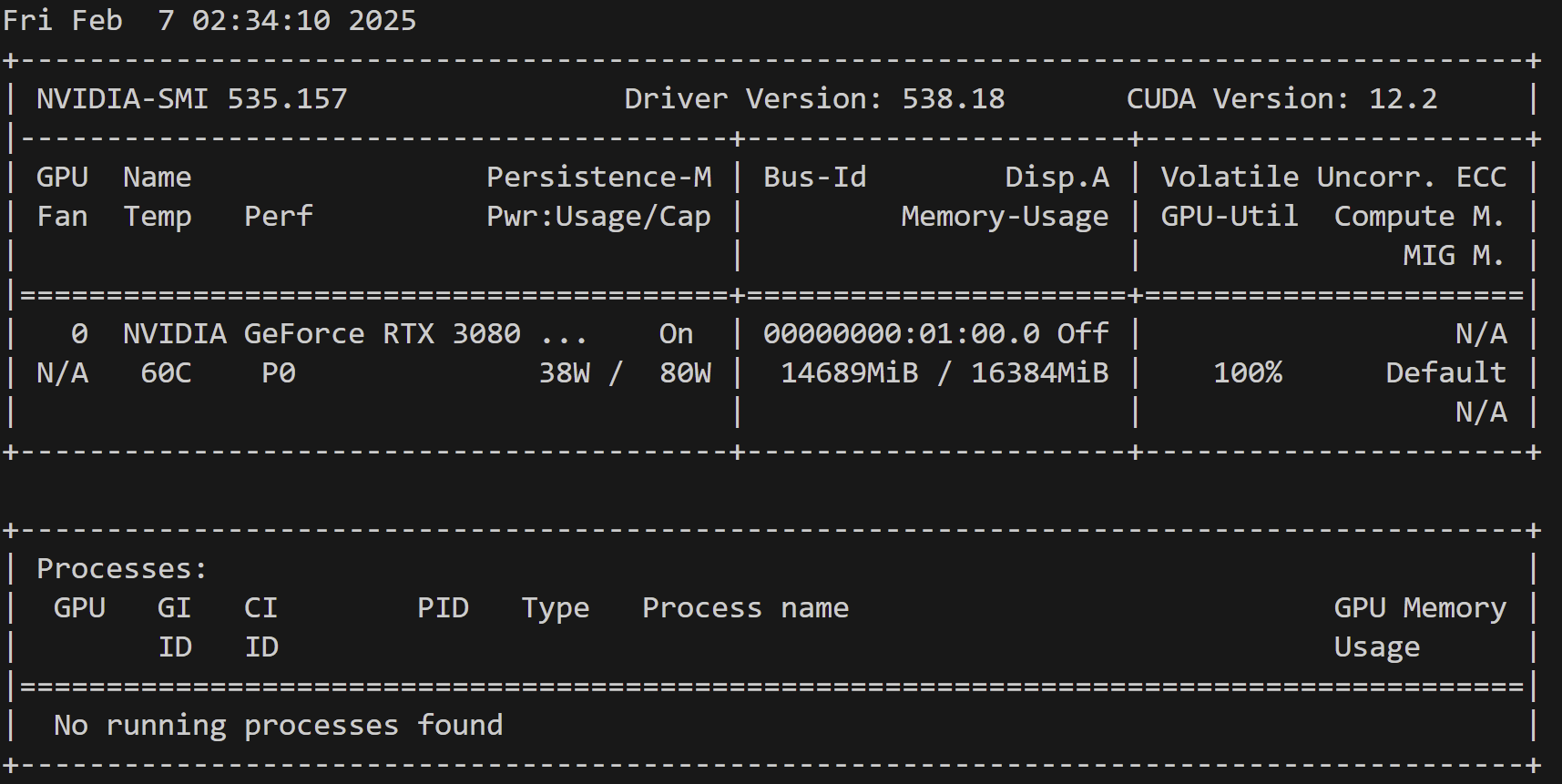Screen dimensions: 1562x784
Task: Click the CUDA Version 12.2 text
Action: click(x=1281, y=98)
